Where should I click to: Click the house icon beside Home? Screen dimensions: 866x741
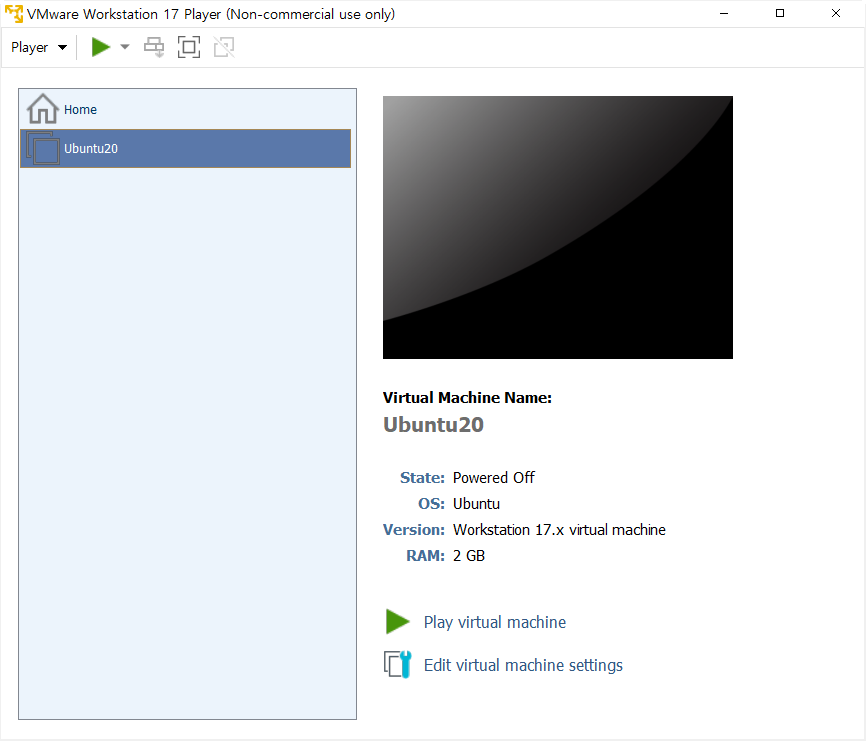43,109
